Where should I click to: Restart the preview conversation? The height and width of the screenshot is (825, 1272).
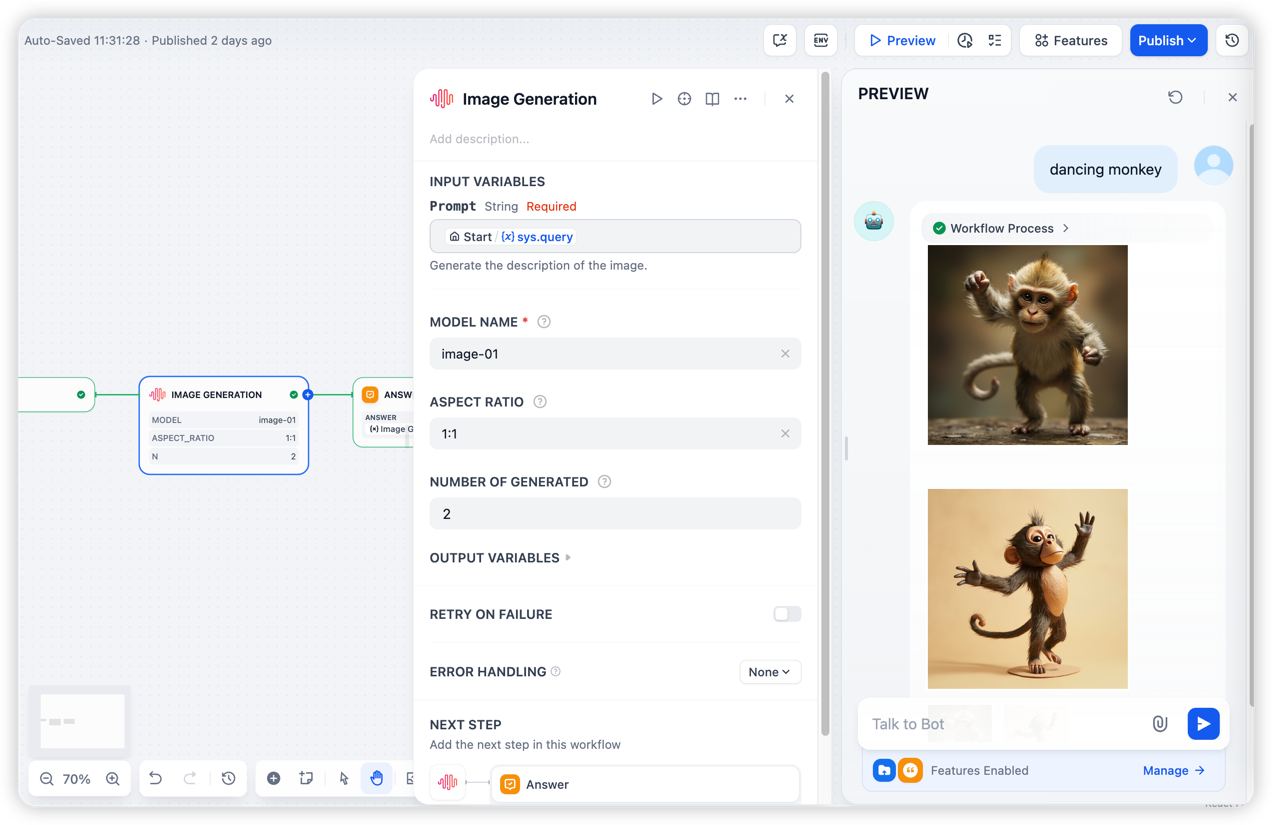1175,97
